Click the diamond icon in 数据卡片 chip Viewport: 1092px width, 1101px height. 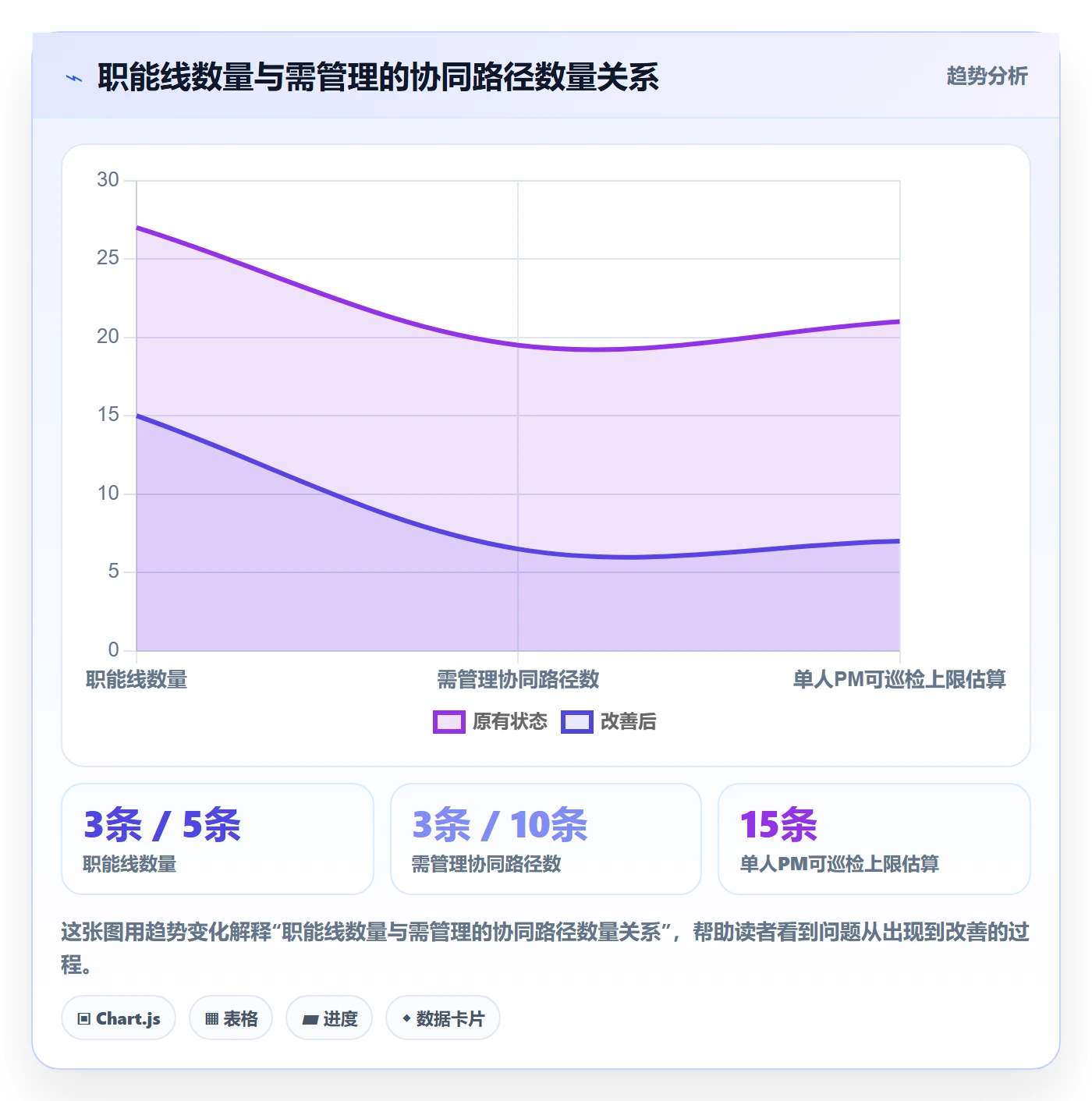[406, 1018]
